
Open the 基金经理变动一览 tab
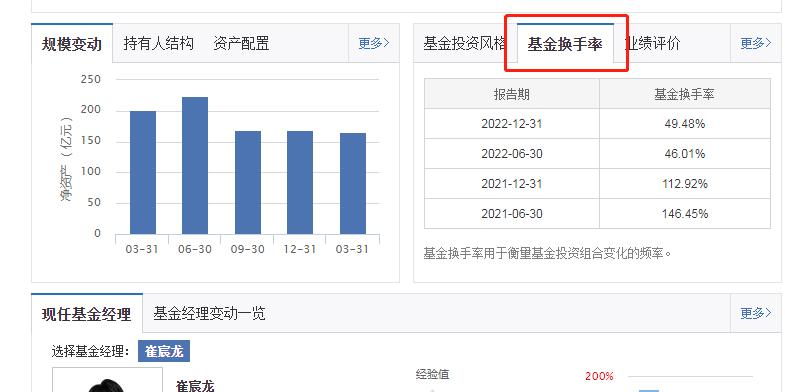coord(209,314)
